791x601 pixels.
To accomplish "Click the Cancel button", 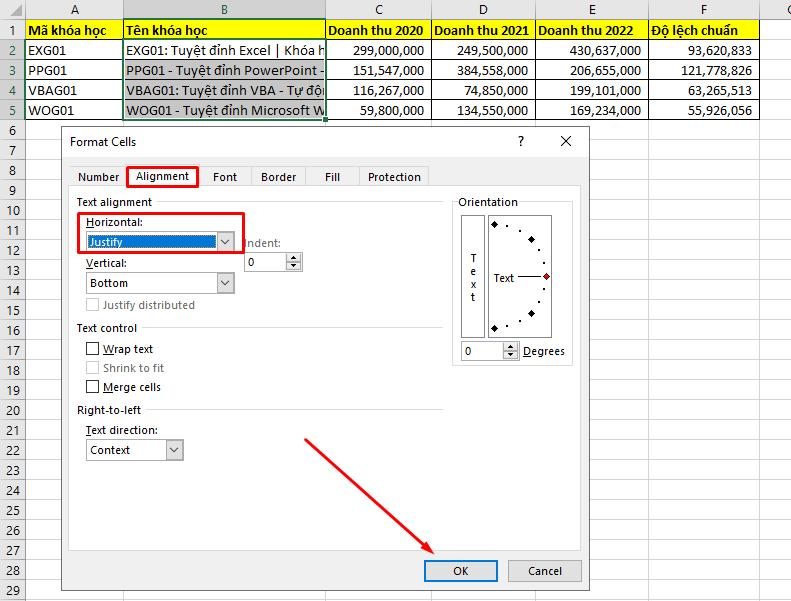I will click(544, 571).
